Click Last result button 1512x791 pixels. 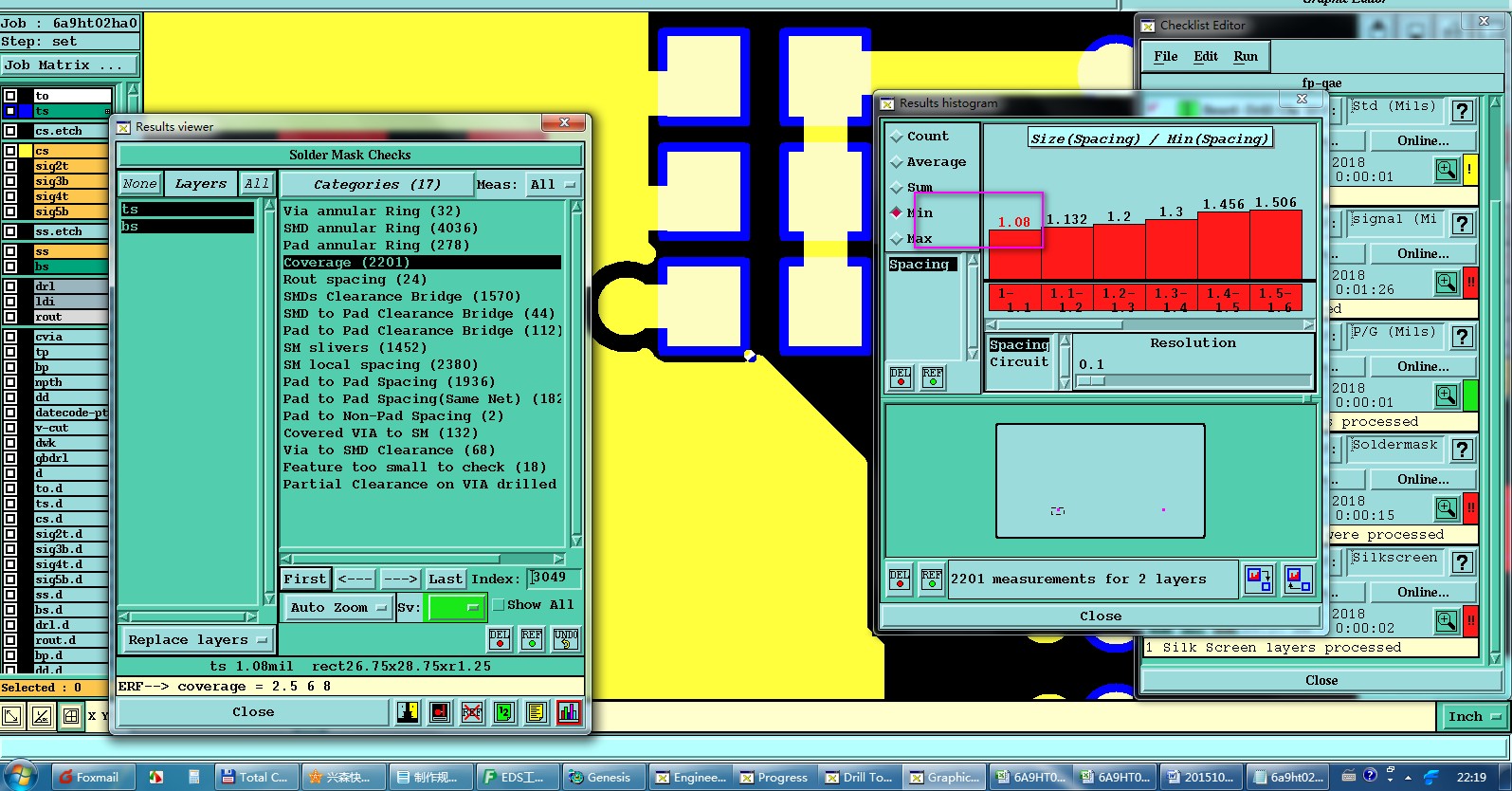[445, 579]
